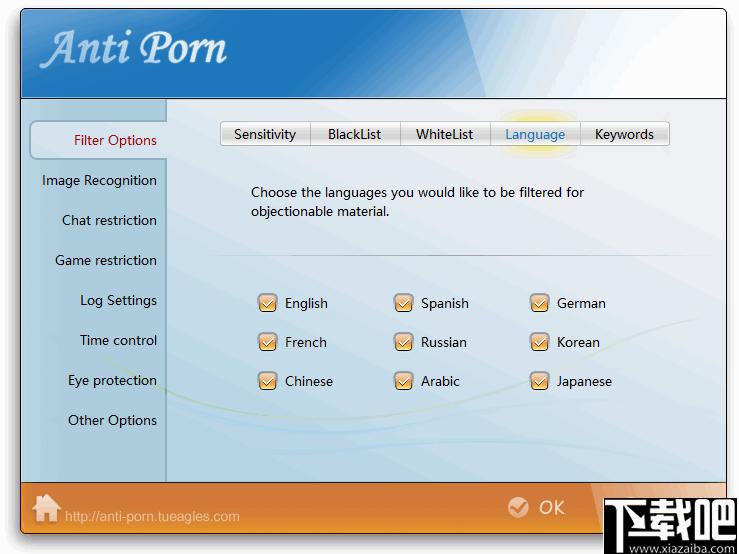739x554 pixels.
Task: Uncheck the French checkbox
Action: pyautogui.click(x=268, y=342)
